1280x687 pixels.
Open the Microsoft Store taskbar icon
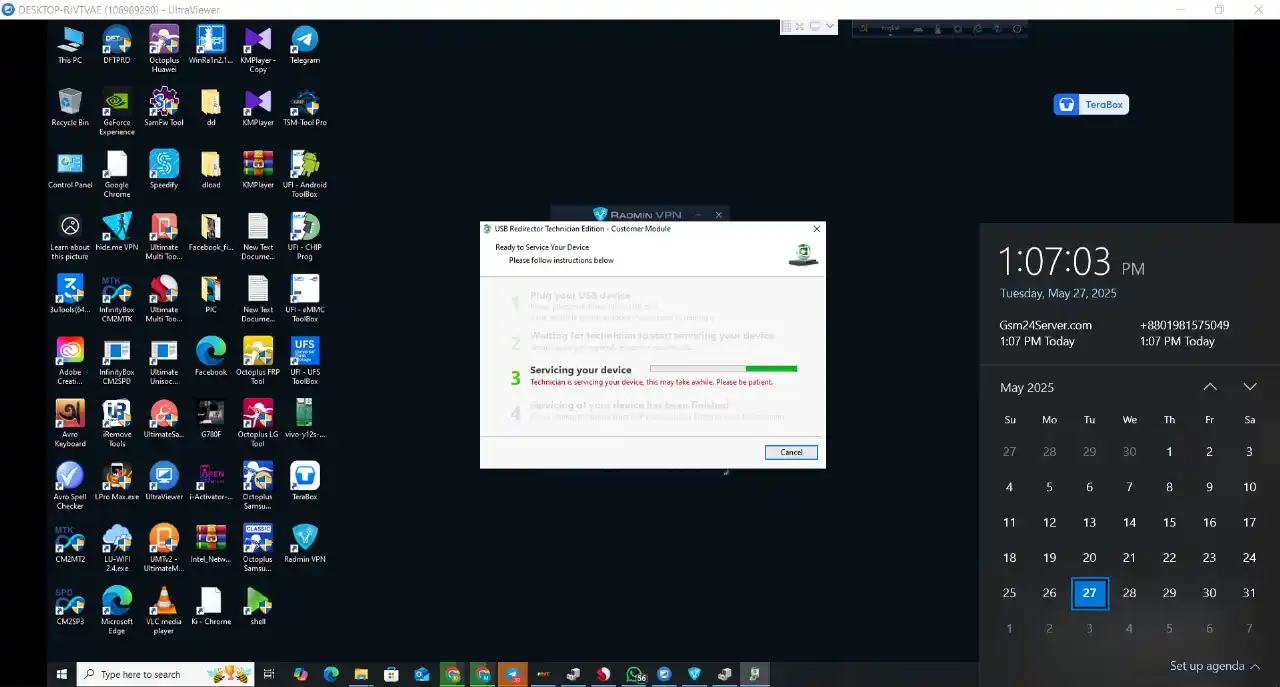(391, 674)
